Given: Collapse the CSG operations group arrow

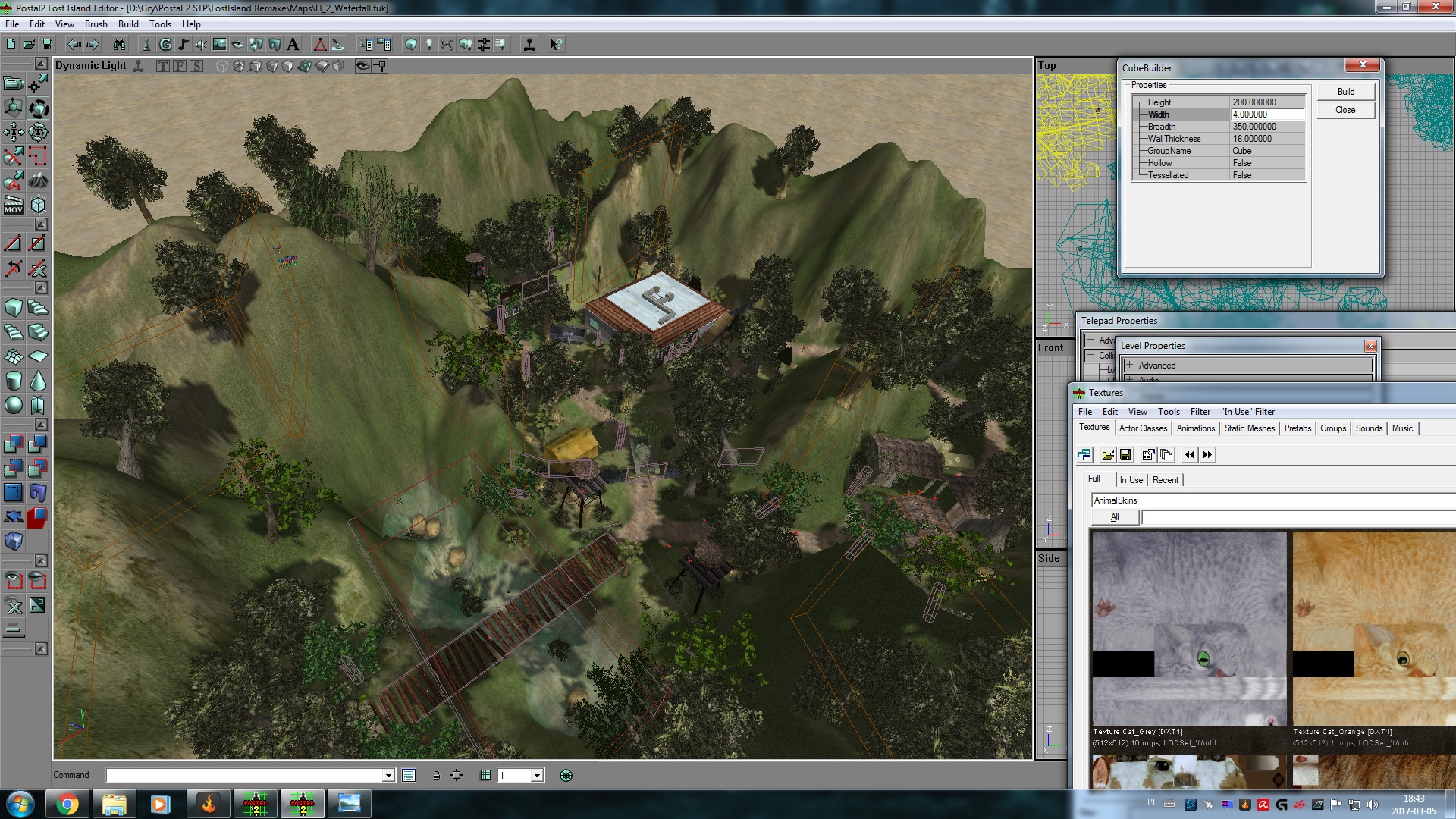Looking at the screenshot, I should click(x=41, y=425).
